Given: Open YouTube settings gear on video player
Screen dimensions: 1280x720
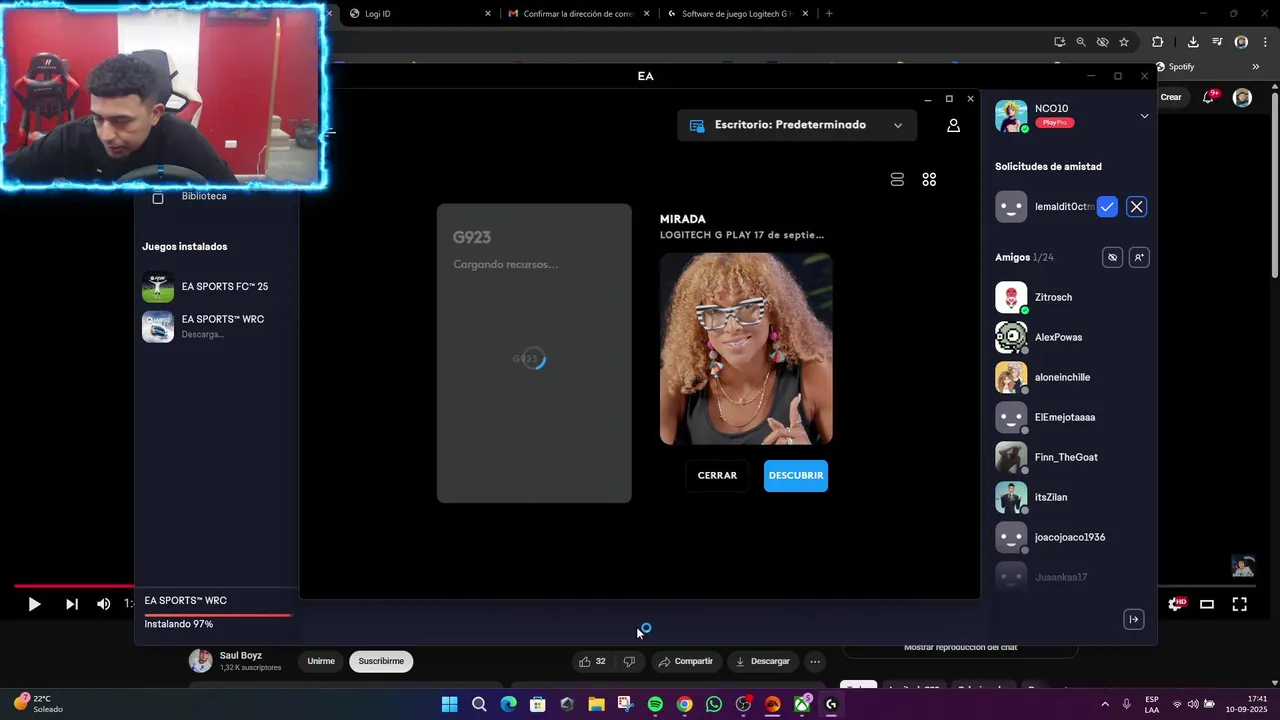Looking at the screenshot, I should [x=1176, y=604].
